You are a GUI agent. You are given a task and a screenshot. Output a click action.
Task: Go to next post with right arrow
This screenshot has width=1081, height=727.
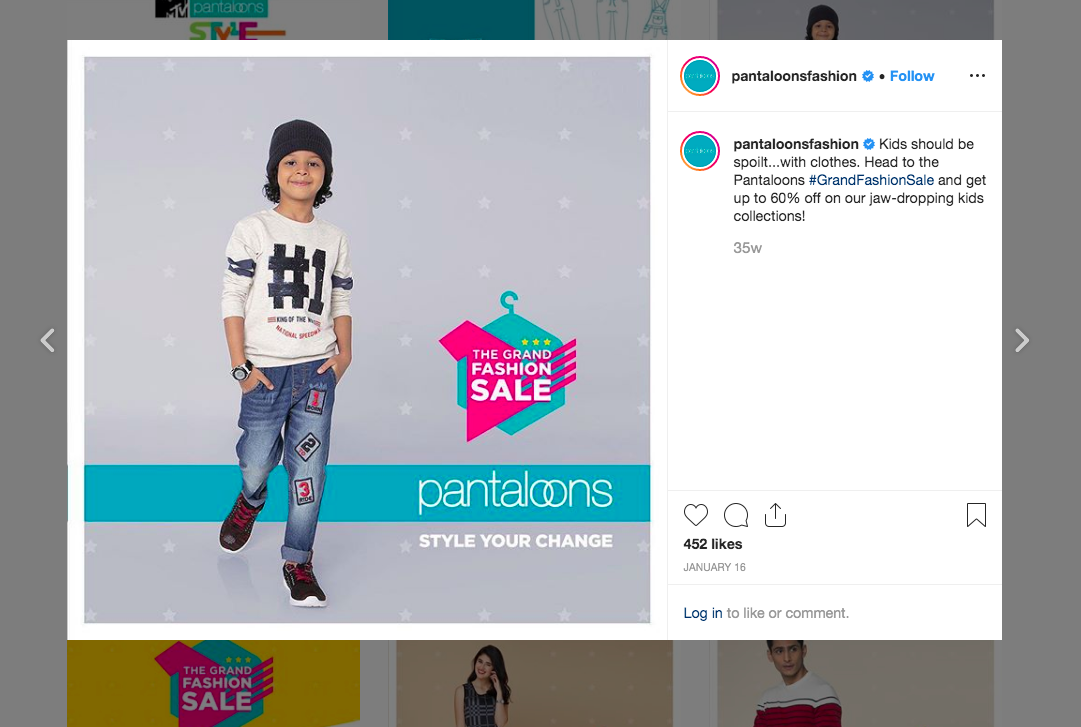1022,340
